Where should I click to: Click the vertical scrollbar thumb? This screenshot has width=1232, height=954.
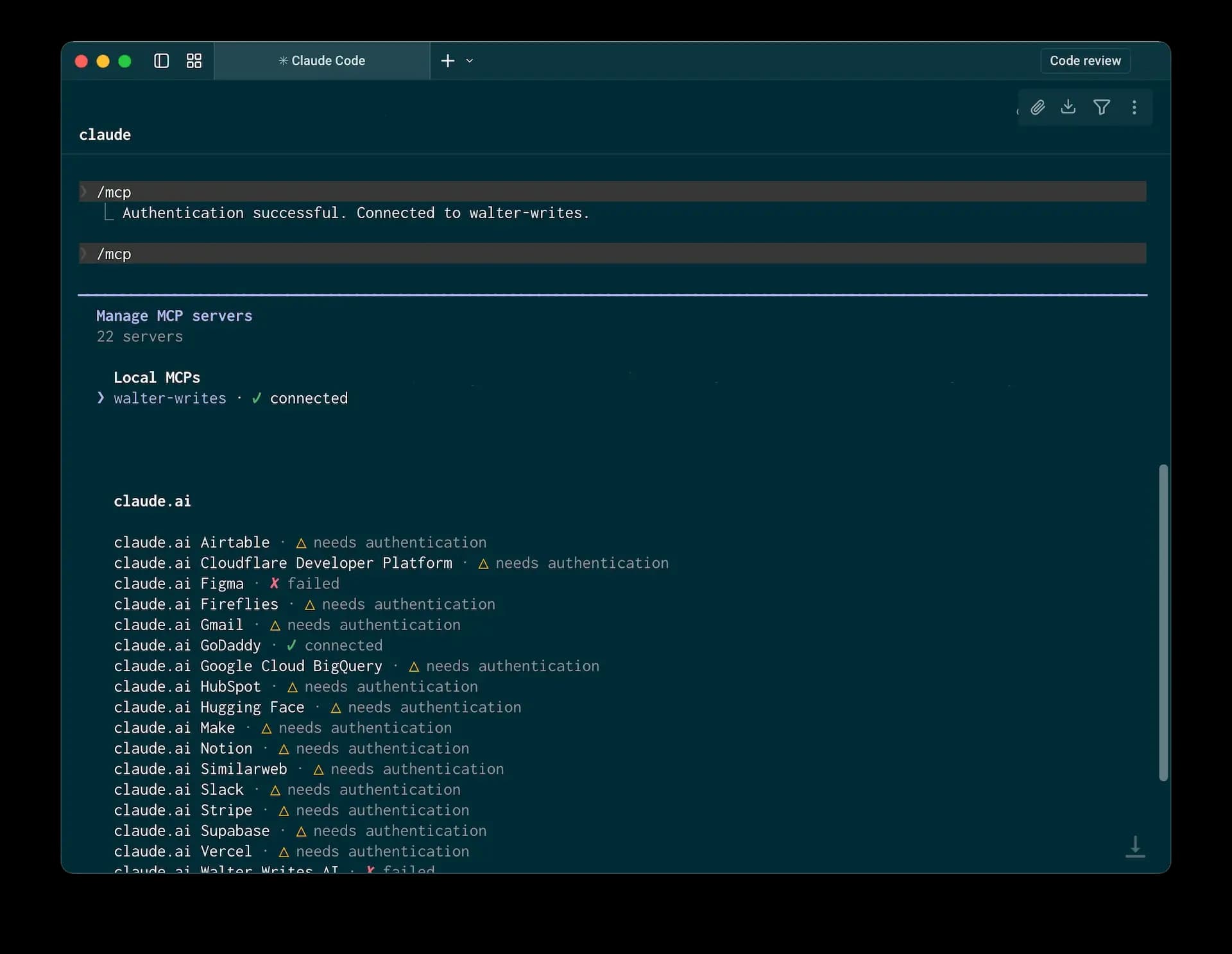click(1163, 622)
